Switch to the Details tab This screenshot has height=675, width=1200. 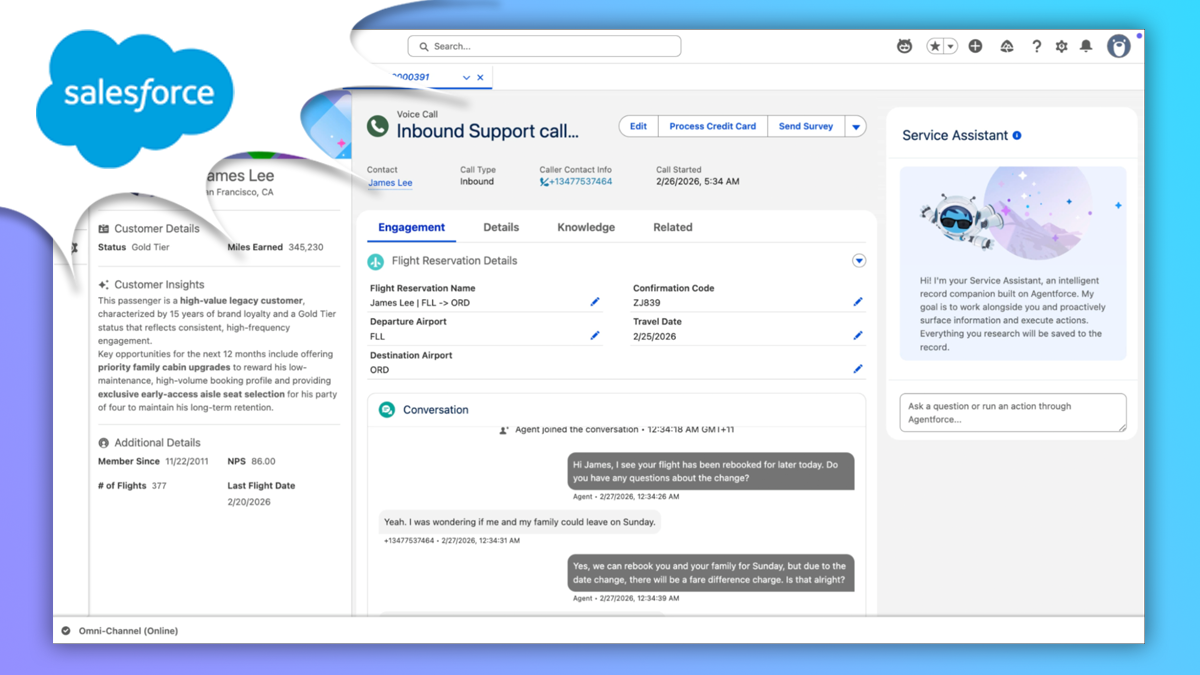click(501, 227)
